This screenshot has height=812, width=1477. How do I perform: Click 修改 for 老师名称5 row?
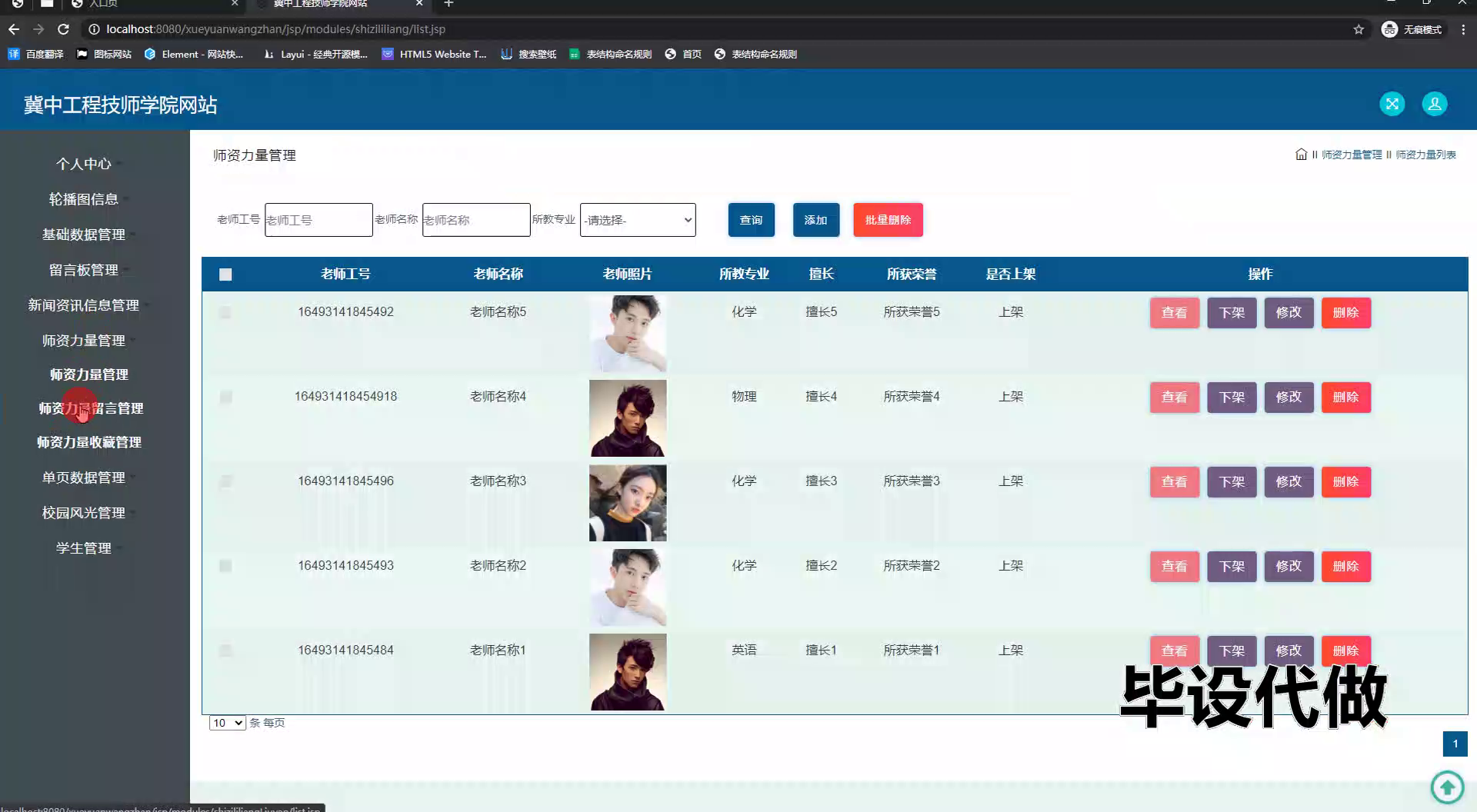pyautogui.click(x=1289, y=313)
